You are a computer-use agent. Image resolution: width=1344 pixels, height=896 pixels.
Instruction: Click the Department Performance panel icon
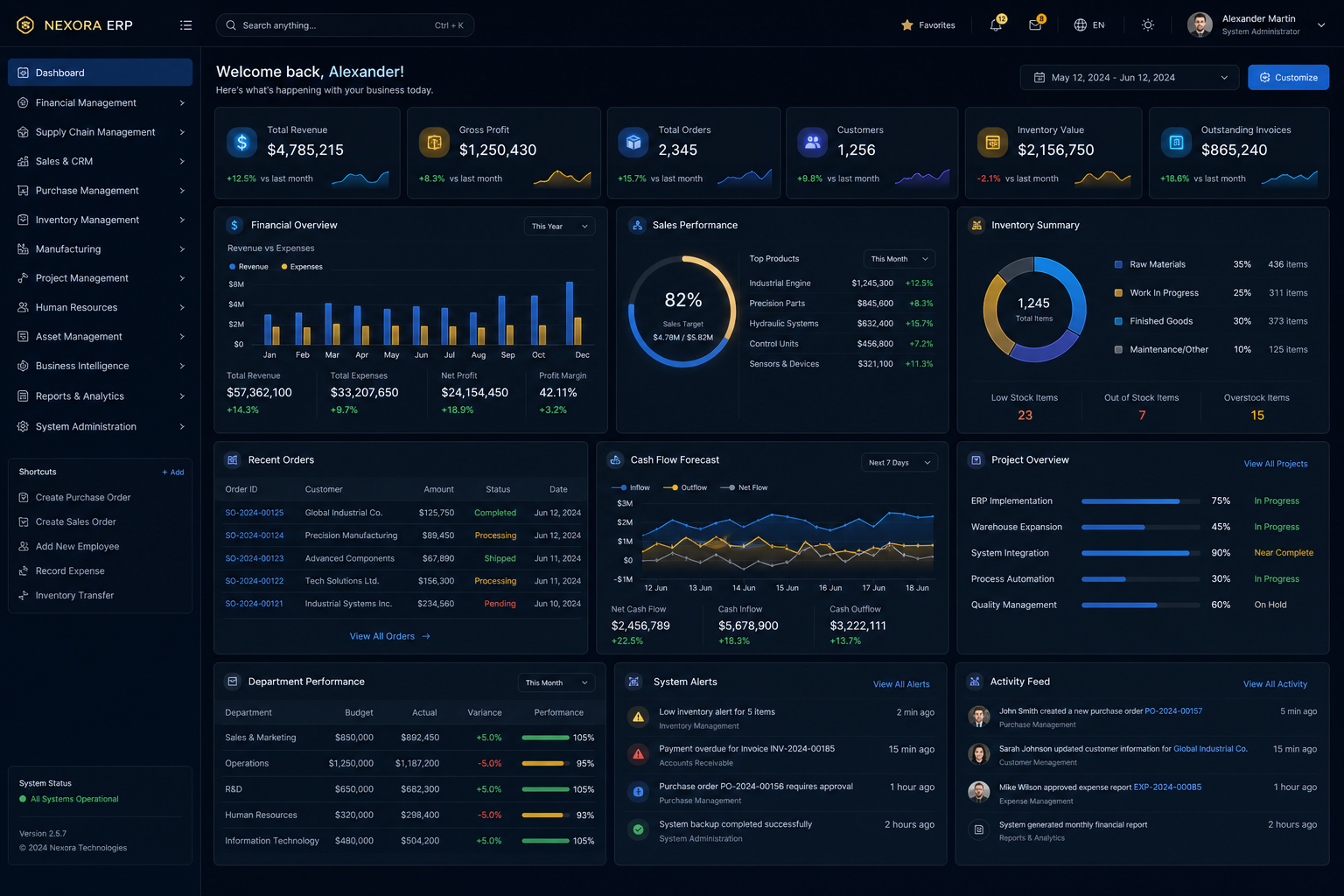pos(233,682)
